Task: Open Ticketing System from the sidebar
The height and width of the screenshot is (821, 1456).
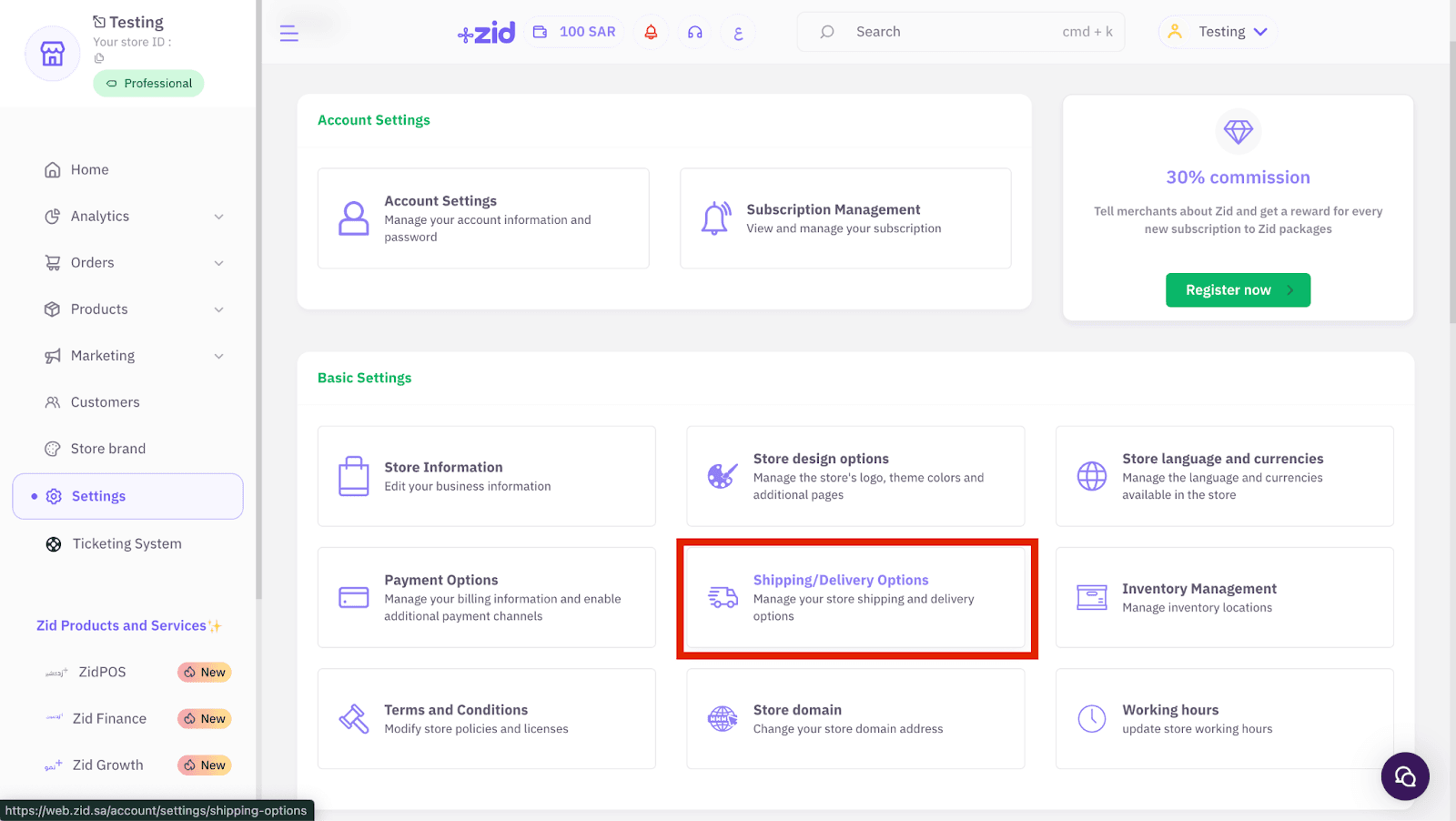Action: [x=126, y=544]
